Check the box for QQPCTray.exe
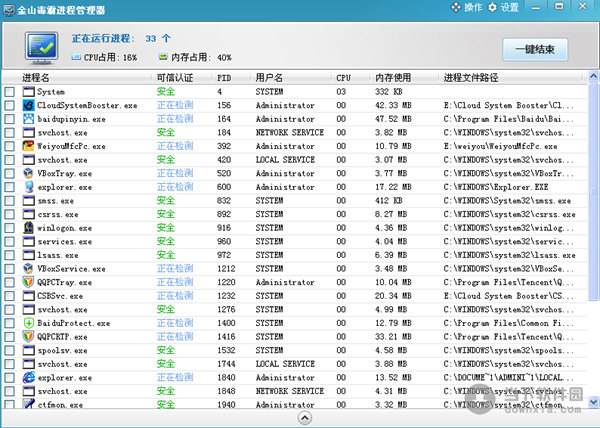The width and height of the screenshot is (600, 428). tap(10, 282)
